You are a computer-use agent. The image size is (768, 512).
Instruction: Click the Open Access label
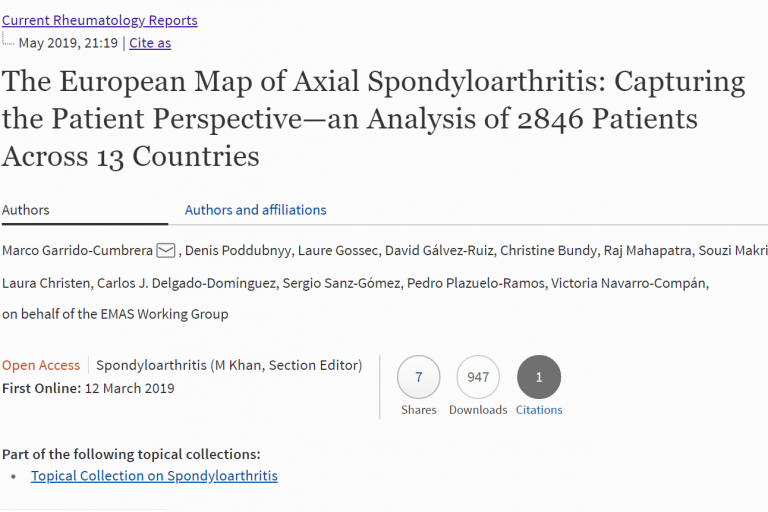(x=41, y=365)
